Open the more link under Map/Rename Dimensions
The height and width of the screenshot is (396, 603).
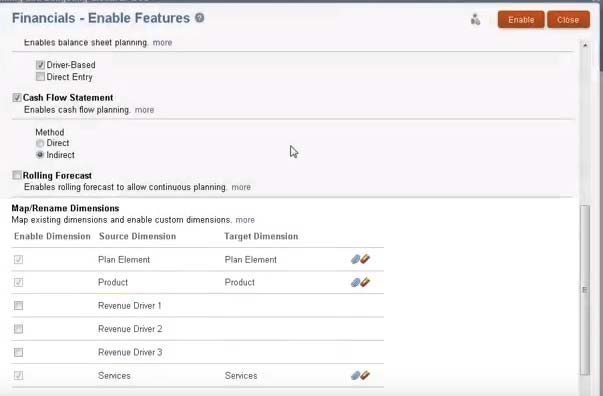(245, 220)
